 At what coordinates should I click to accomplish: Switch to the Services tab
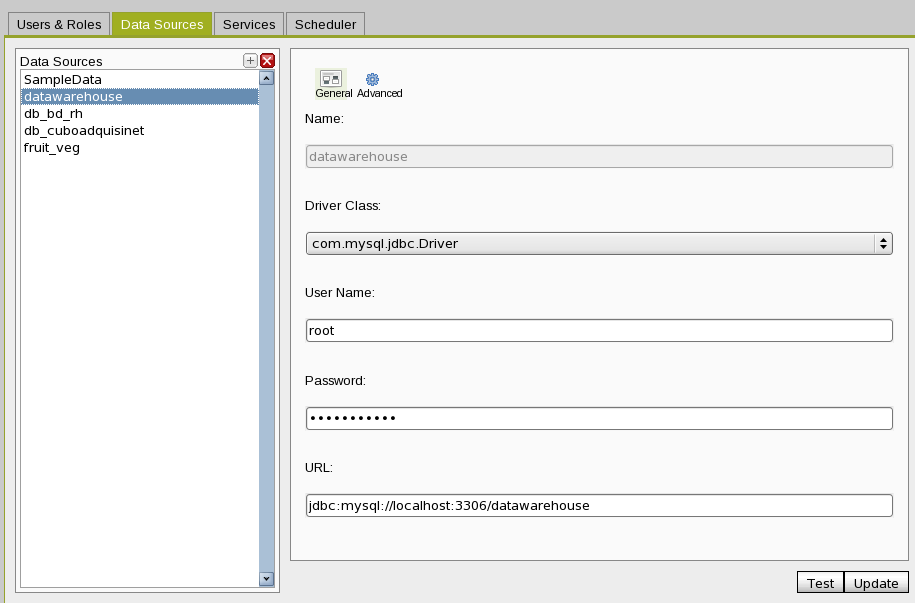(x=248, y=24)
